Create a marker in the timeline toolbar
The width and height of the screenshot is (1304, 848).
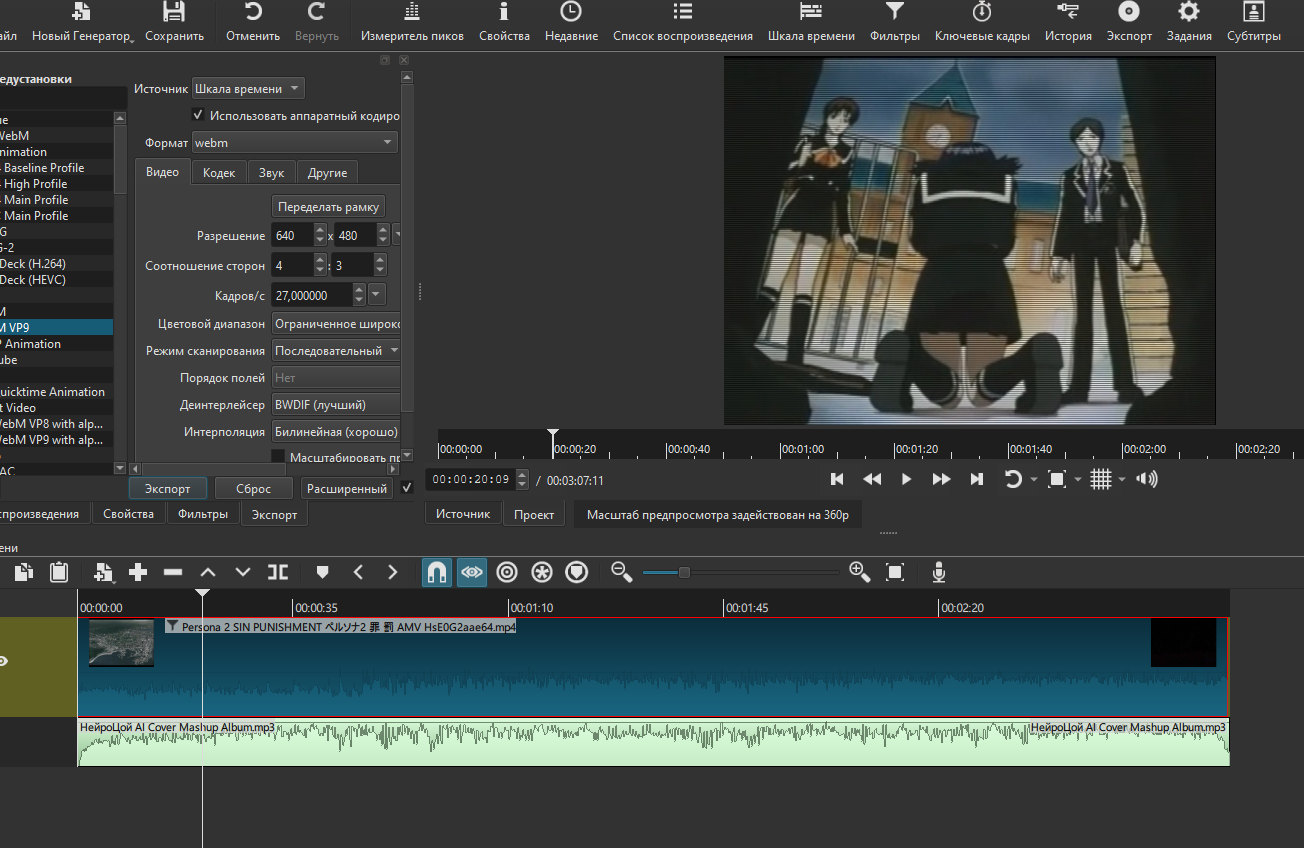[322, 572]
